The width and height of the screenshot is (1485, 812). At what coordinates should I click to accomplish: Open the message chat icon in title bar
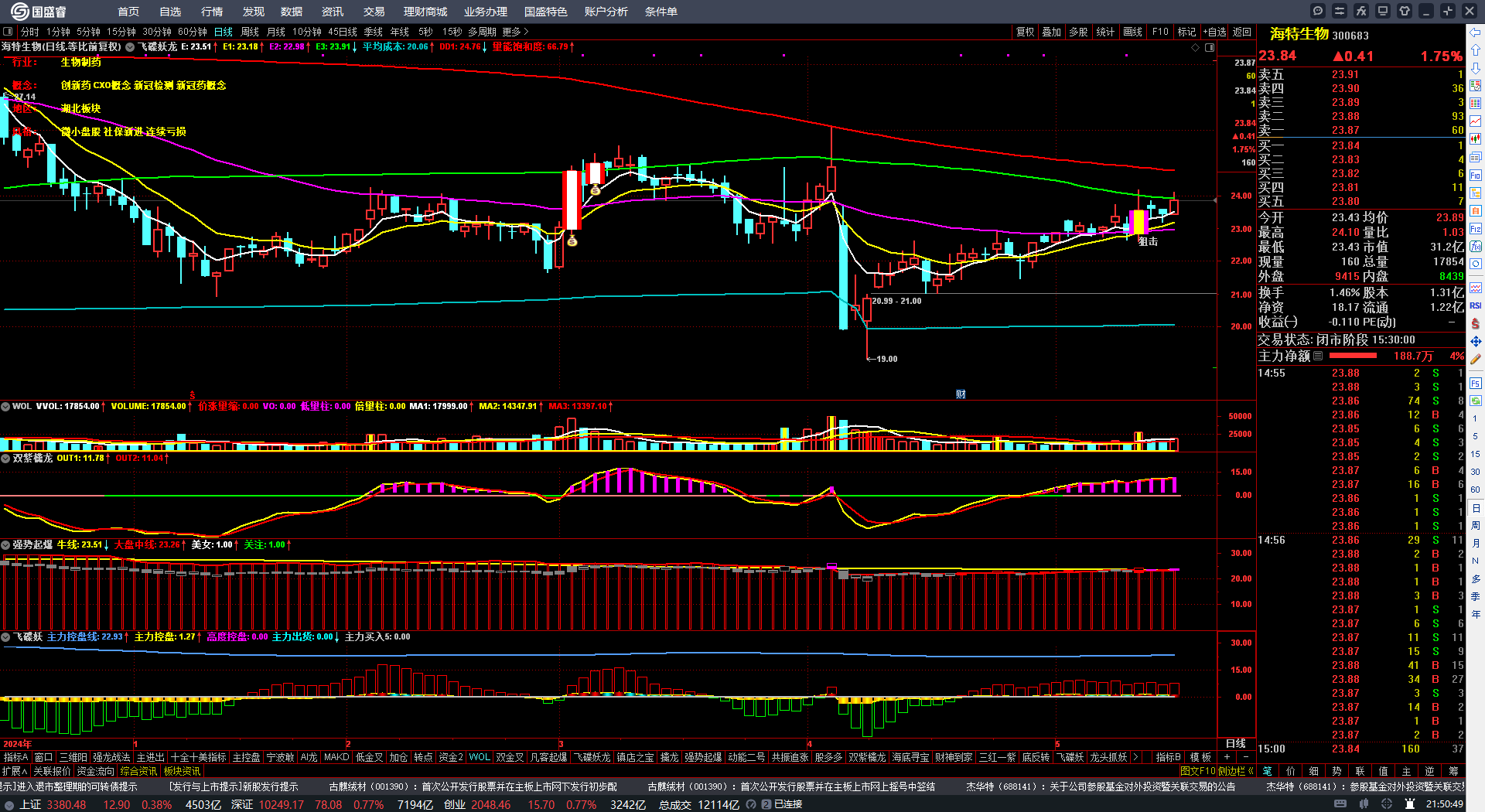click(x=1318, y=11)
